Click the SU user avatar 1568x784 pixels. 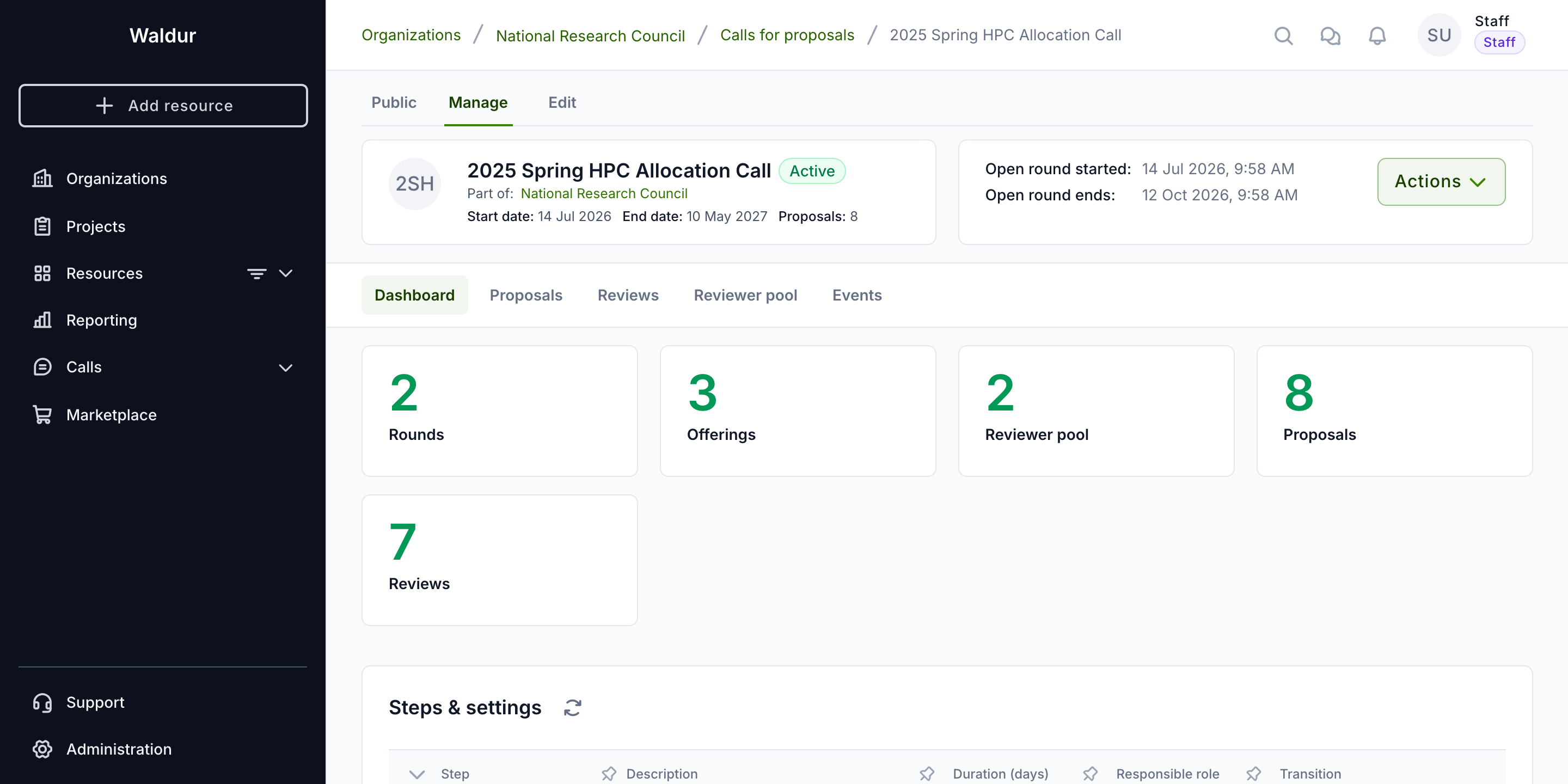pos(1439,35)
